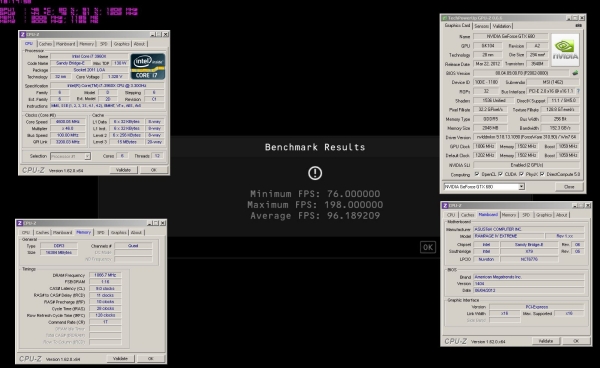This screenshot has width=600, height=368.
Task: Click Validate in the Mainboard CPU-Z window
Action: pyautogui.click(x=546, y=341)
